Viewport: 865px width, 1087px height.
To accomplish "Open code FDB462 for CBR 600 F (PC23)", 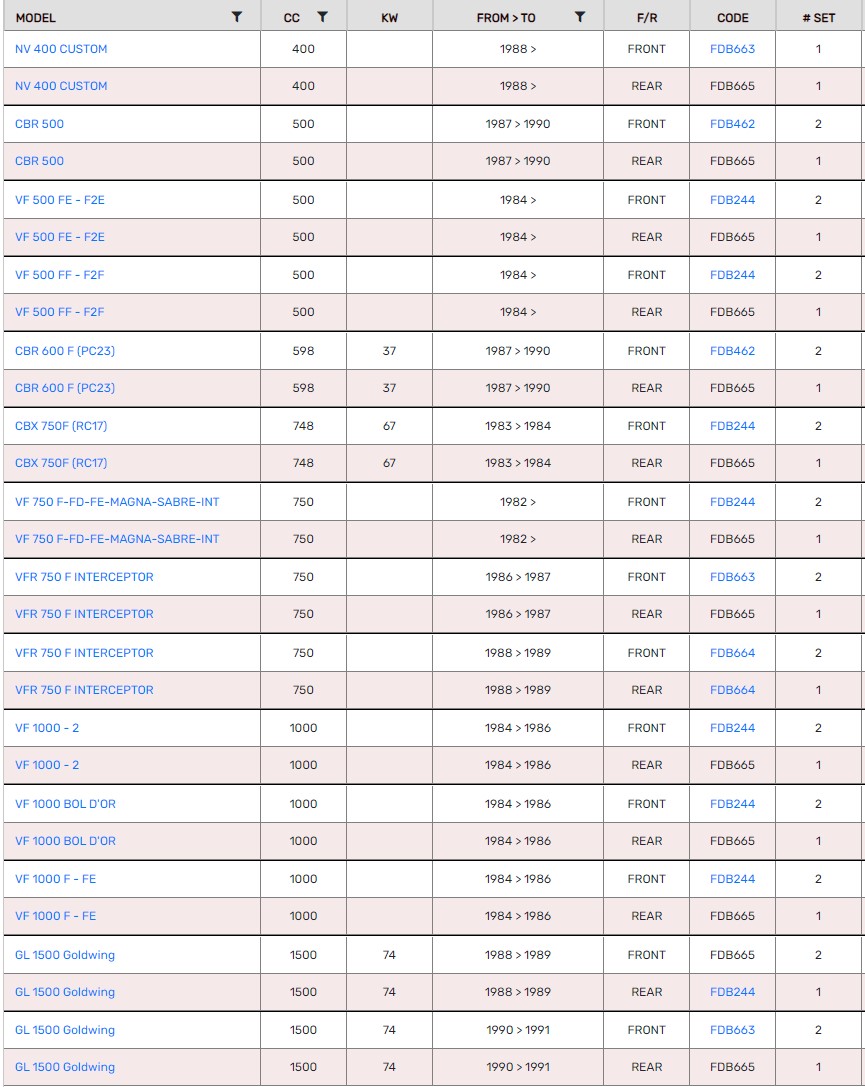I will coord(733,351).
